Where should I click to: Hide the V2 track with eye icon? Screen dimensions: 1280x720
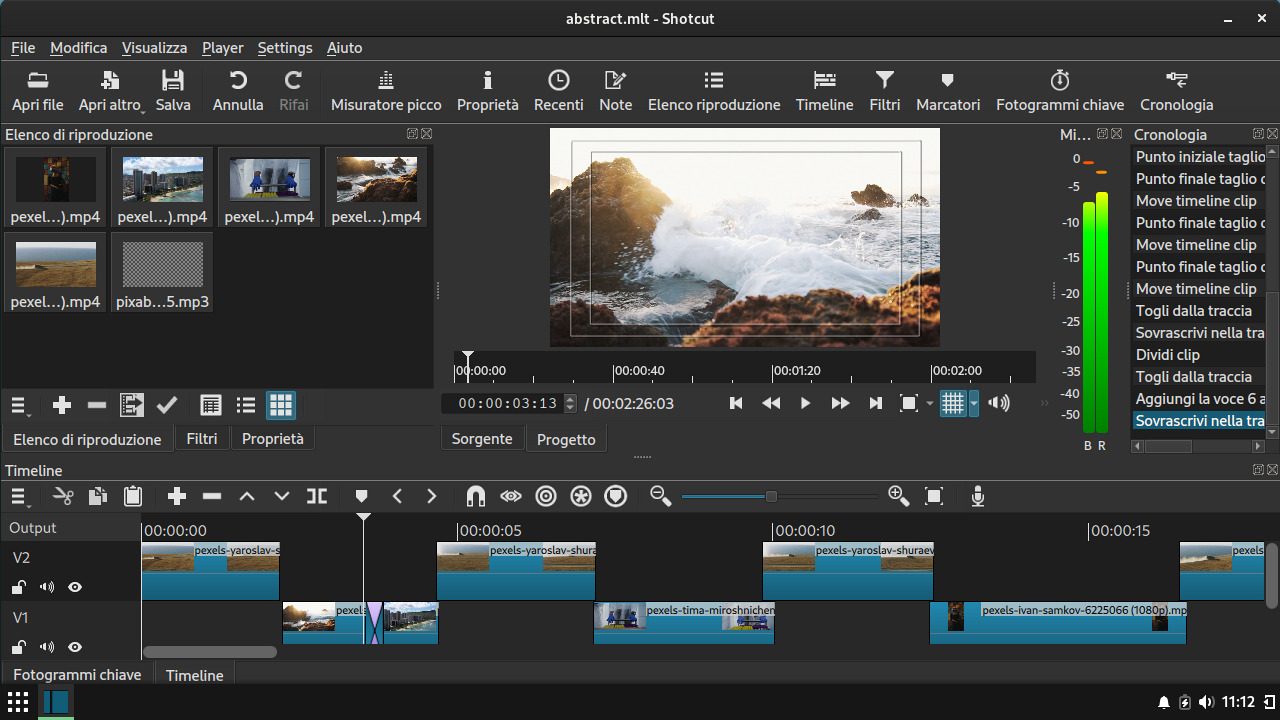(75, 587)
